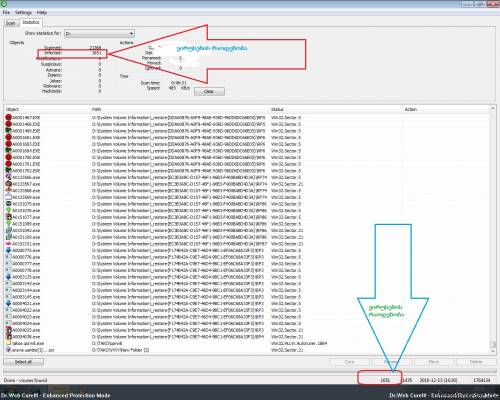Click the folder icon of takos gprvdi.exe
500x400 pixels.
tap(8, 343)
